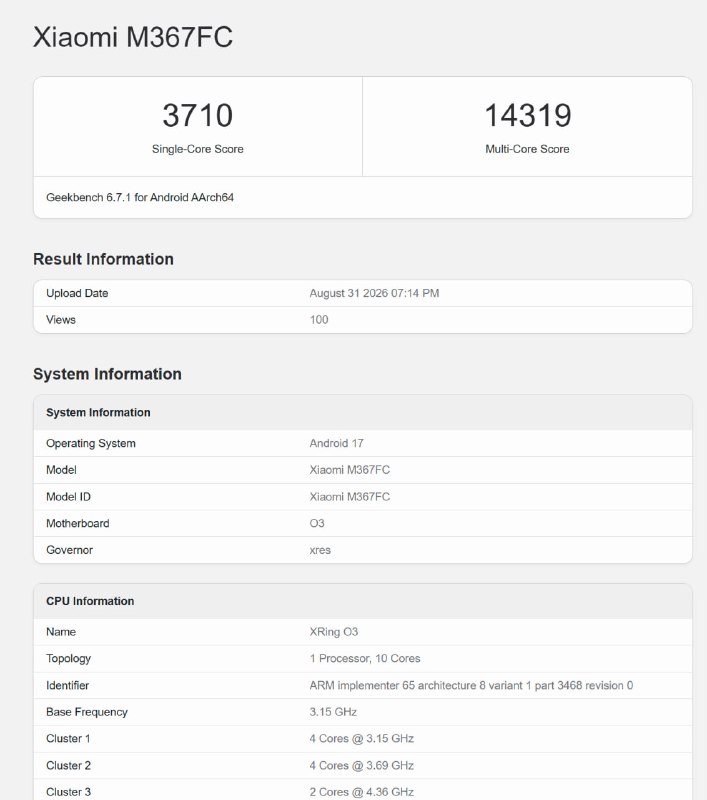The width and height of the screenshot is (707, 800).
Task: Click Geekbench 6.7.1 for Android AArch64 text
Action: click(140, 197)
